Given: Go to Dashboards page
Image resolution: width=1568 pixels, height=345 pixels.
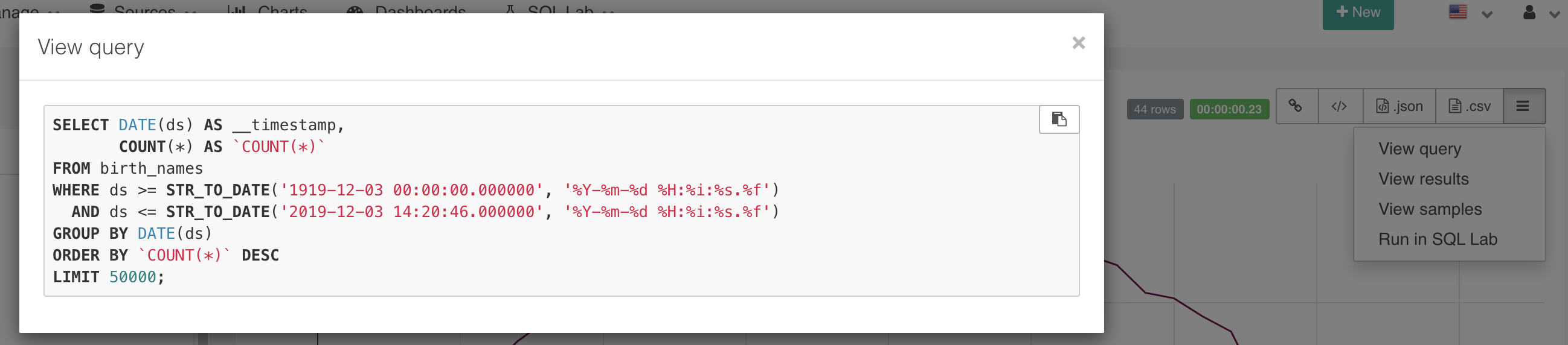Looking at the screenshot, I should 406,10.
